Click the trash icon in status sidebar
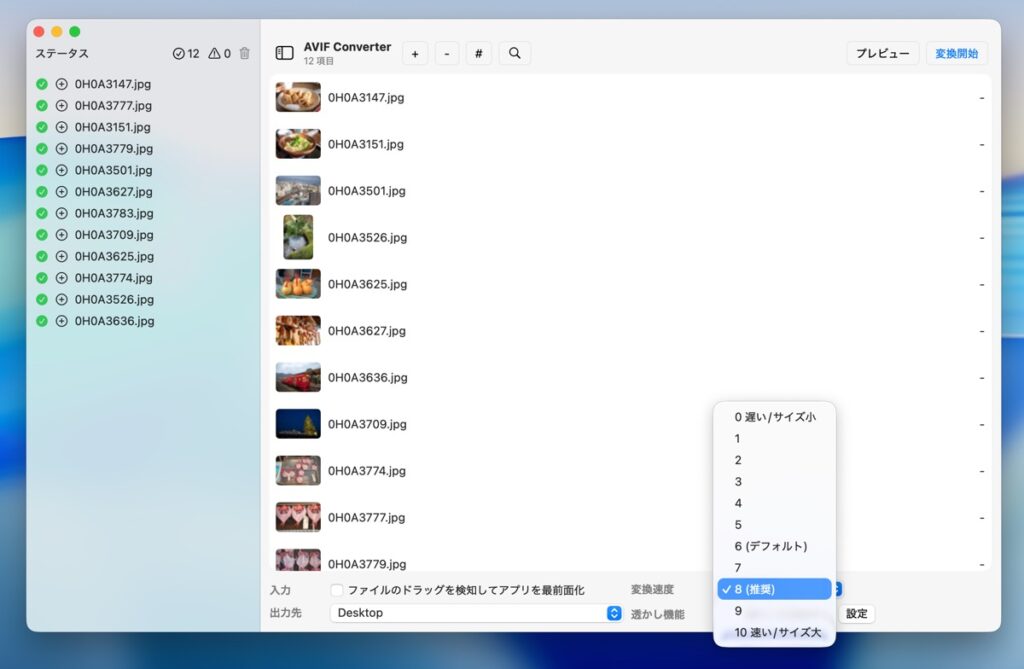 pyautogui.click(x=245, y=53)
